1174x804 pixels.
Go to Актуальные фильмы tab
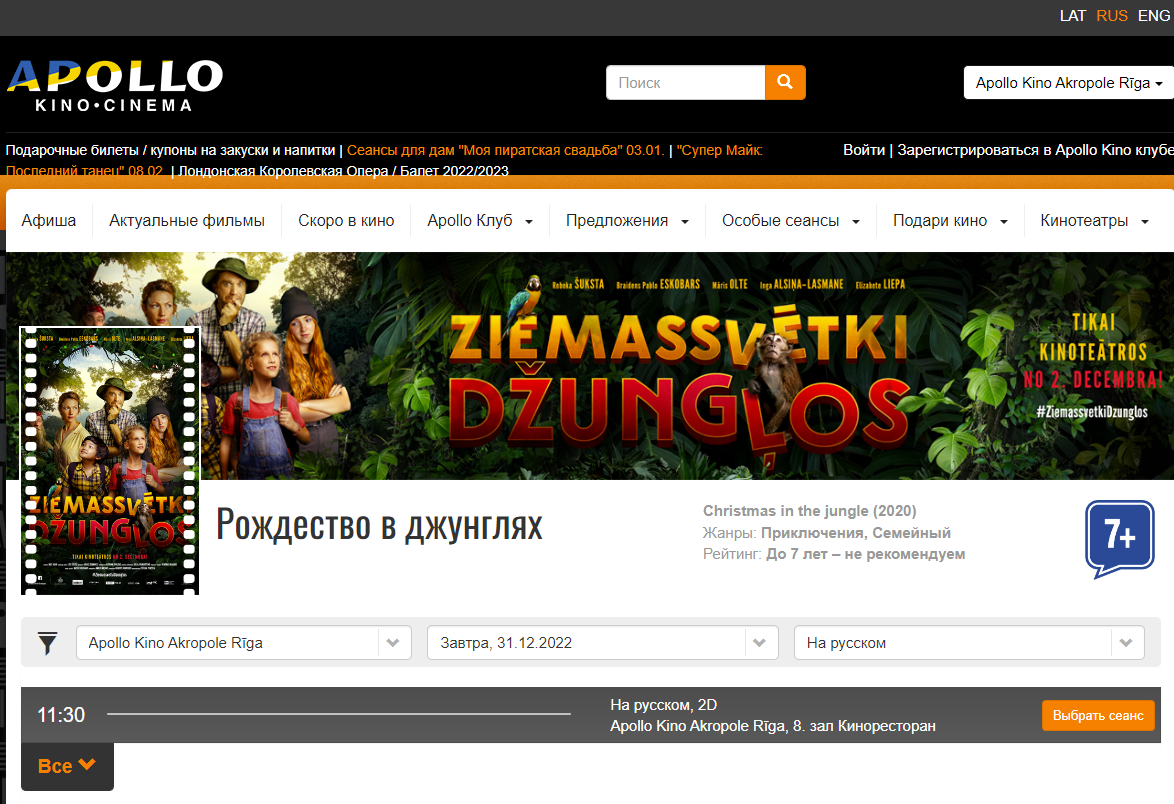(x=187, y=220)
